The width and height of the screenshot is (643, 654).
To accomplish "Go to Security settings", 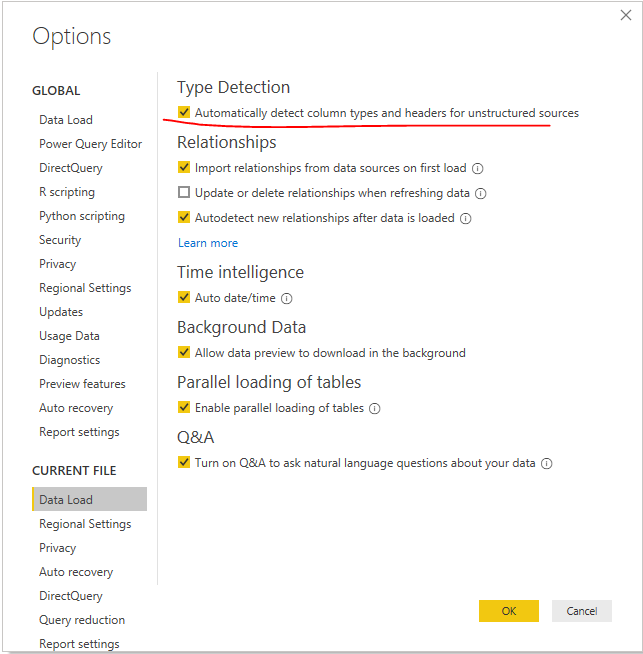I will (60, 240).
